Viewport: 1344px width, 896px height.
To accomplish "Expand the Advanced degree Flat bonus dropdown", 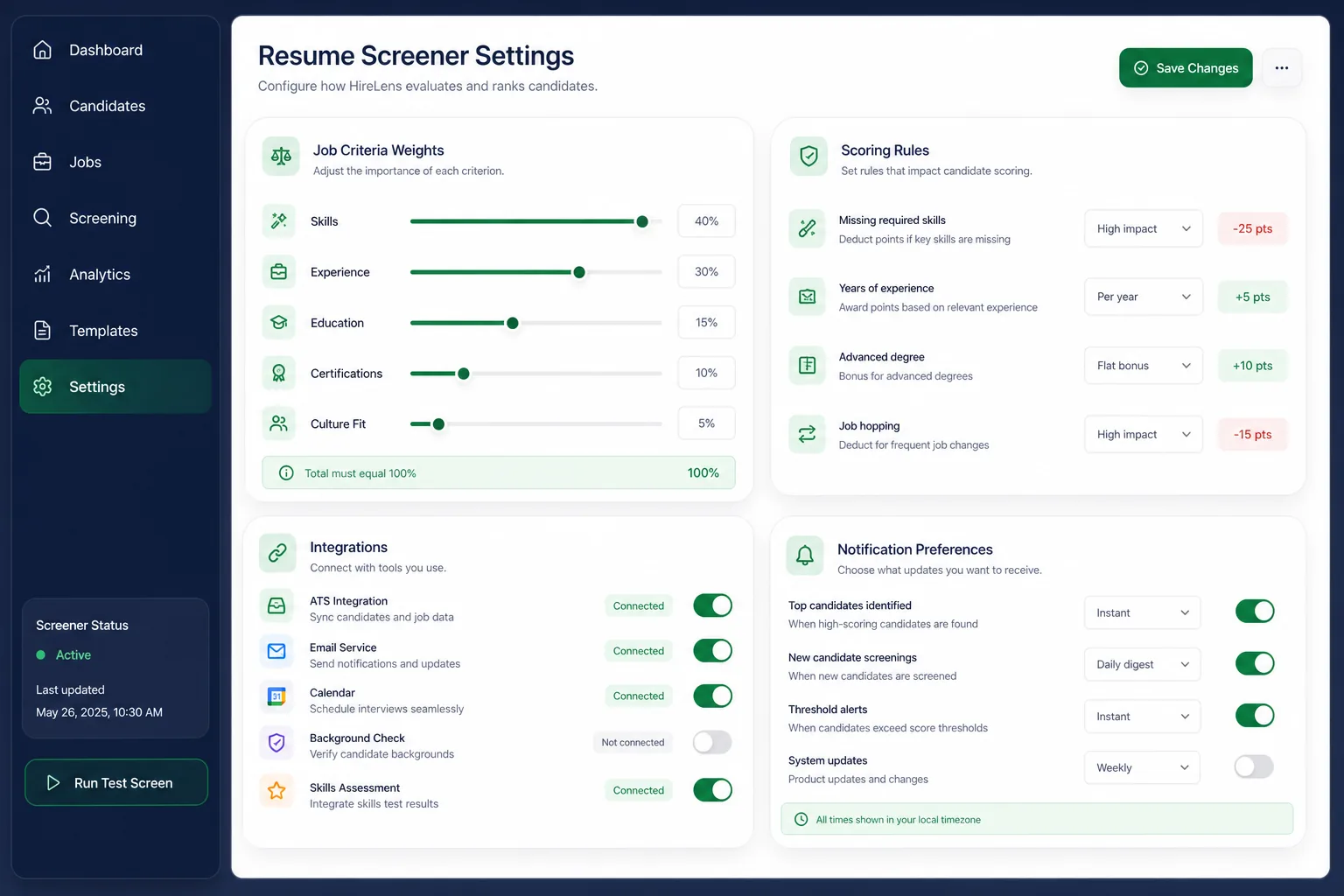I will (x=1144, y=366).
